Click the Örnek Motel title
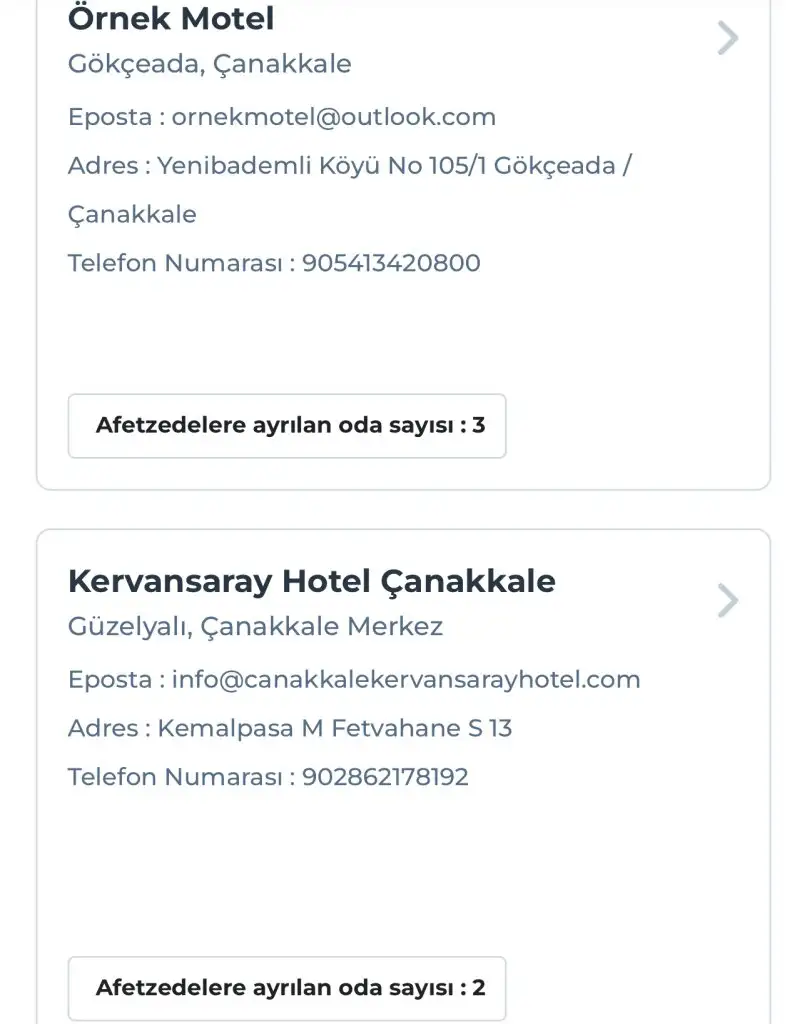This screenshot has width=807, height=1024. 171,19
